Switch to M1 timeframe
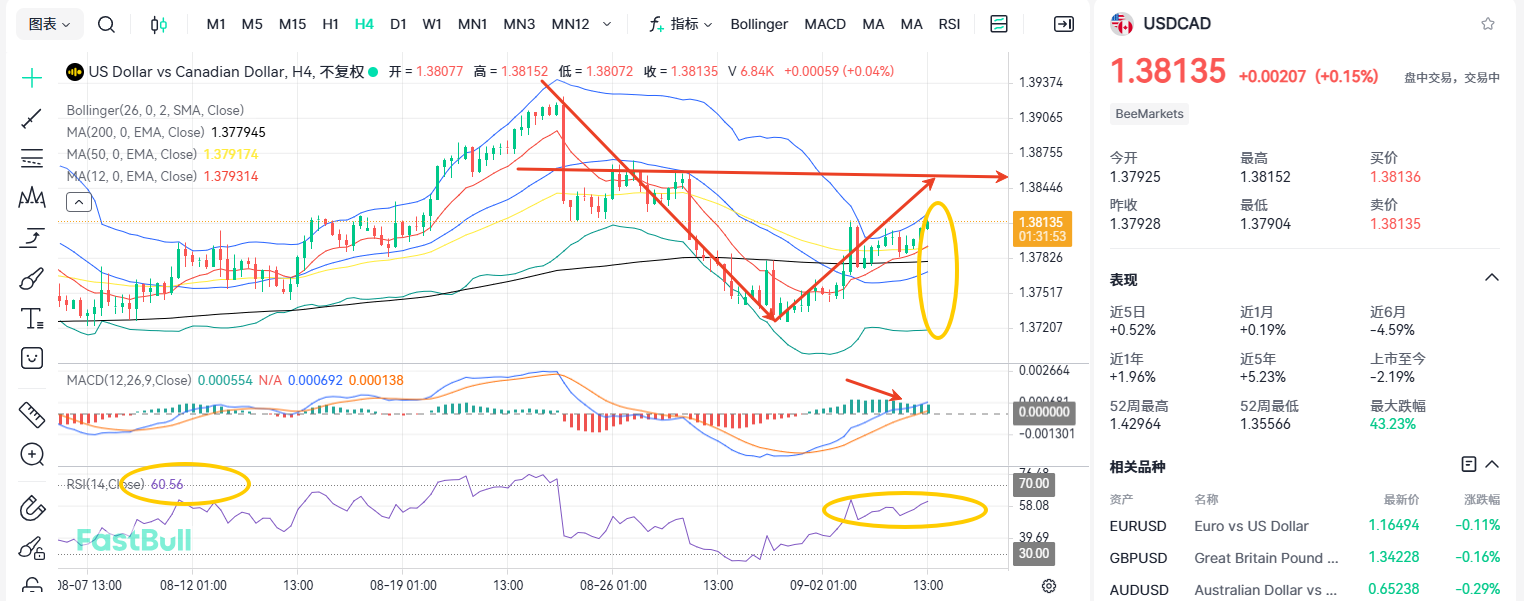This screenshot has width=1524, height=601. pos(216,24)
